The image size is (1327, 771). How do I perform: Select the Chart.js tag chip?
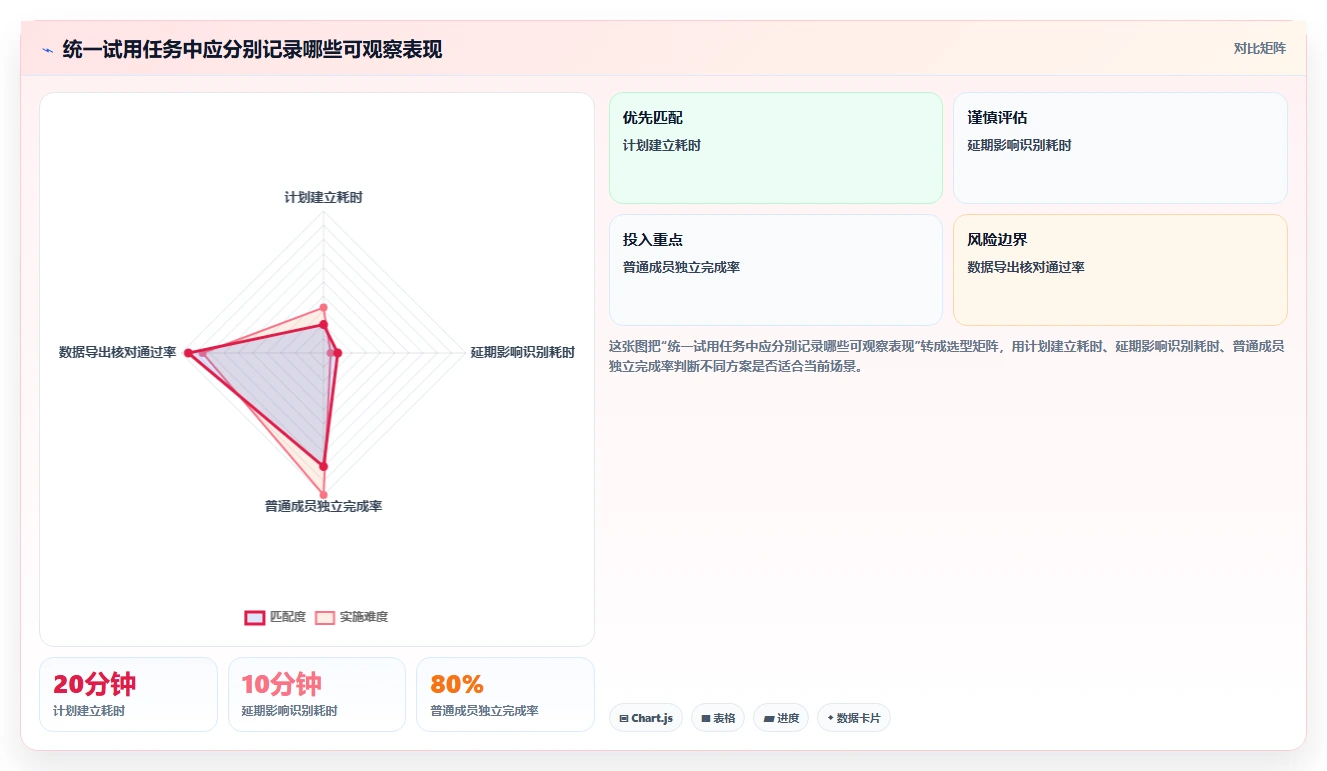[x=646, y=718]
